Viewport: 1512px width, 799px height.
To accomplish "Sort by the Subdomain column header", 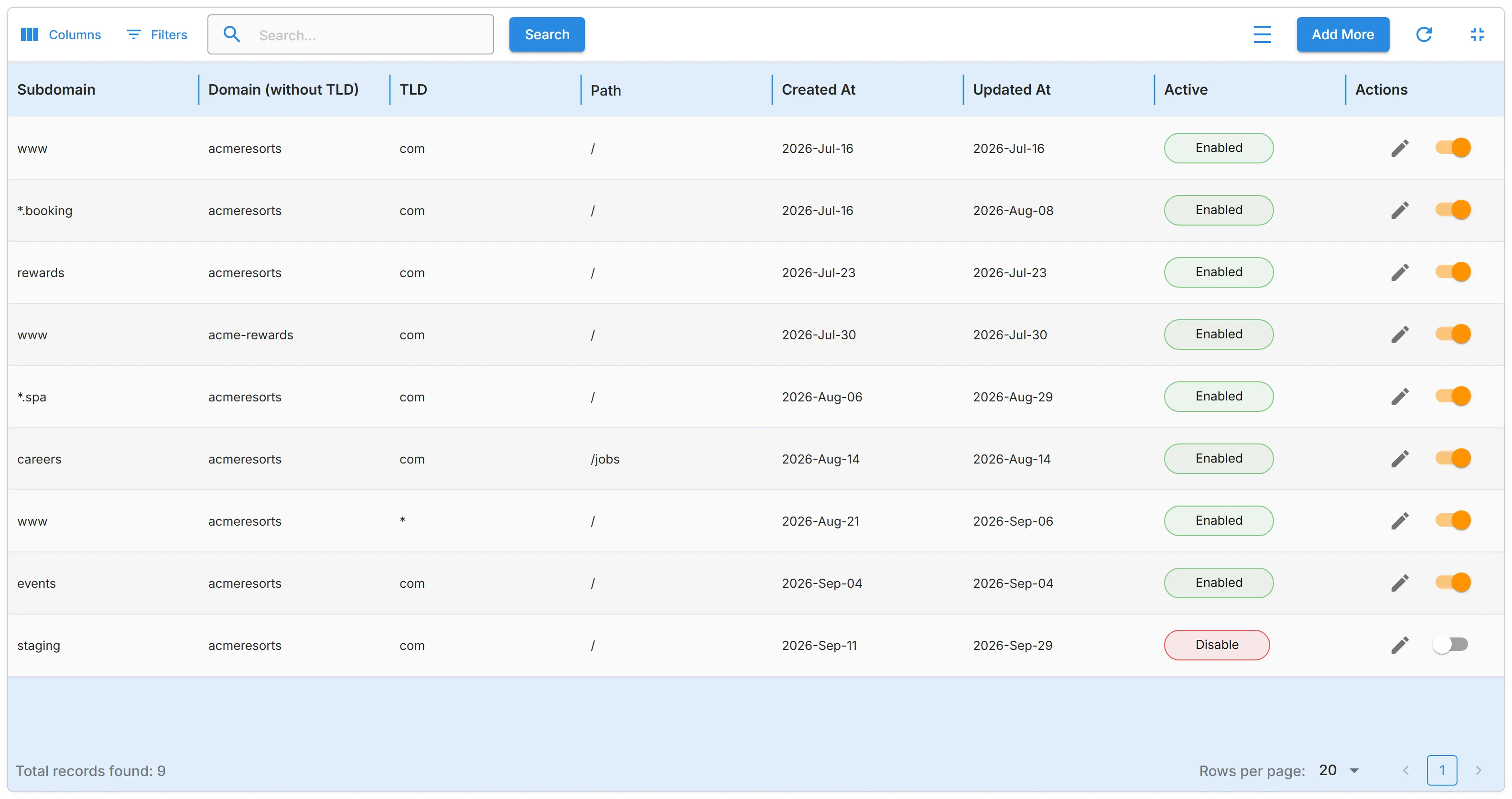I will tap(56, 89).
